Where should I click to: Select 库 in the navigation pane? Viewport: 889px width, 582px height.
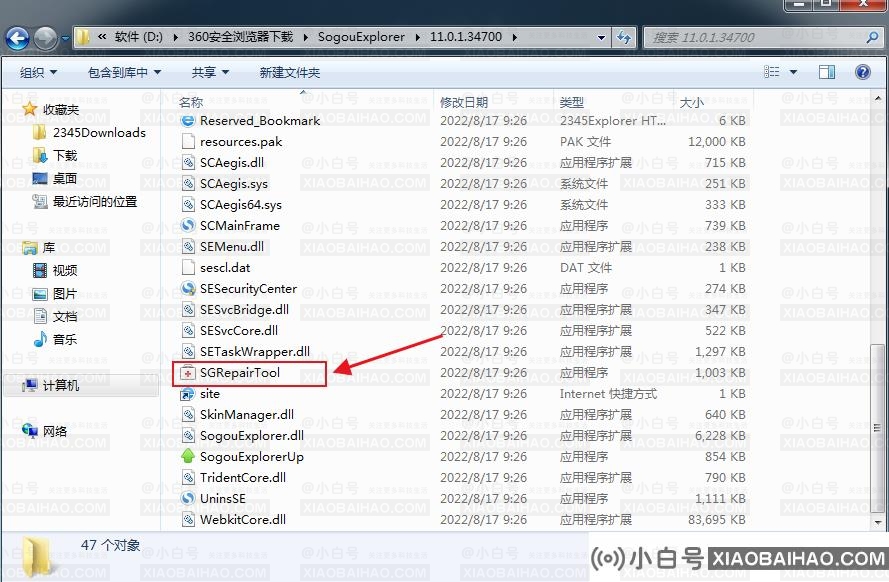click(x=49, y=248)
